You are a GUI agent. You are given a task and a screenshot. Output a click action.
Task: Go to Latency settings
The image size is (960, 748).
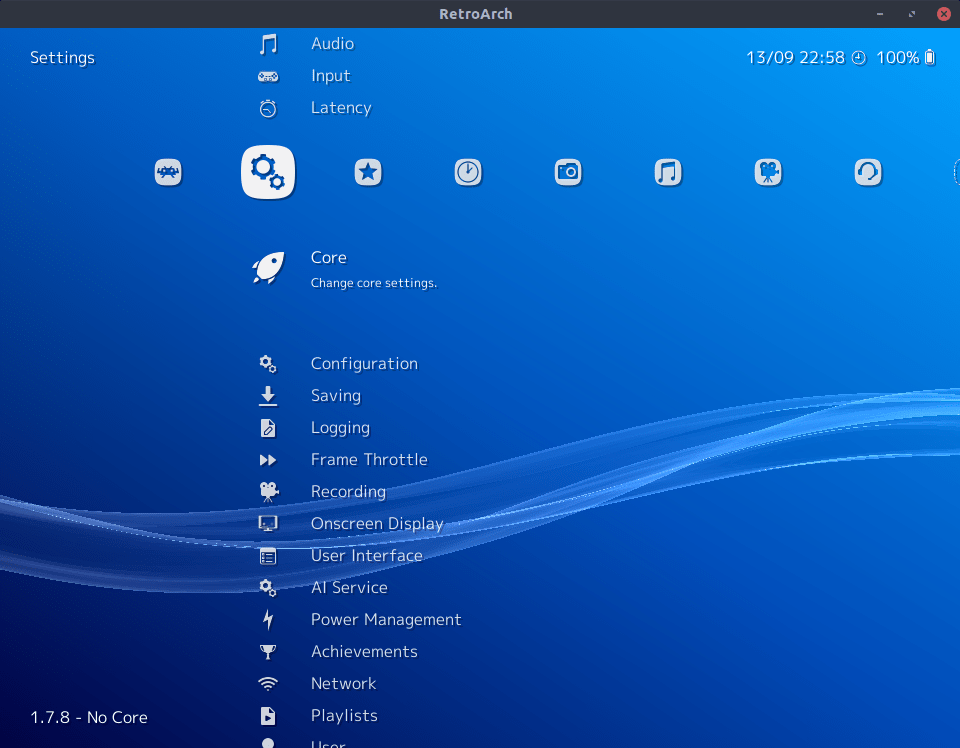340,108
